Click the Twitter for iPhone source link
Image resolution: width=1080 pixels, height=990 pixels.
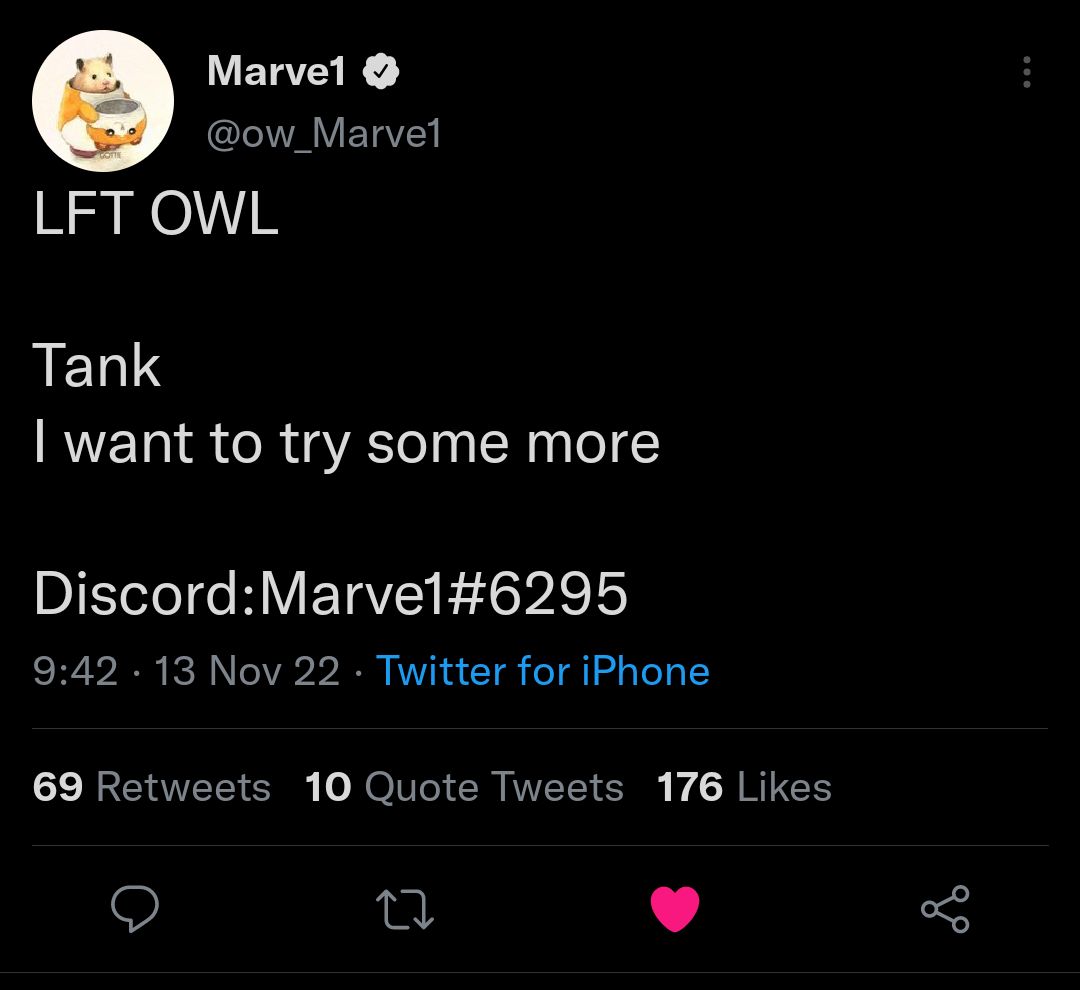point(541,671)
